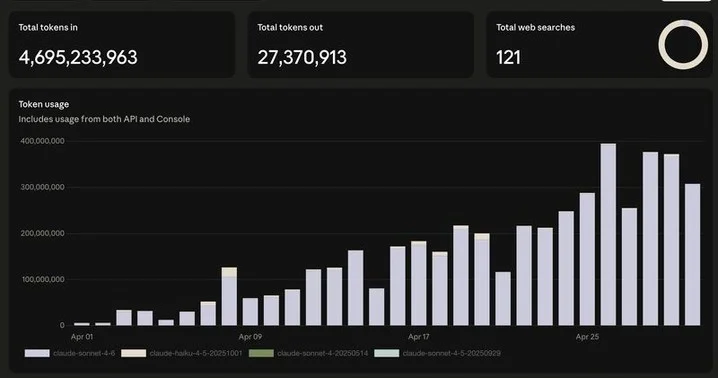Click the Apr 17 x-axis label
The height and width of the screenshot is (378, 718).
pyautogui.click(x=419, y=337)
